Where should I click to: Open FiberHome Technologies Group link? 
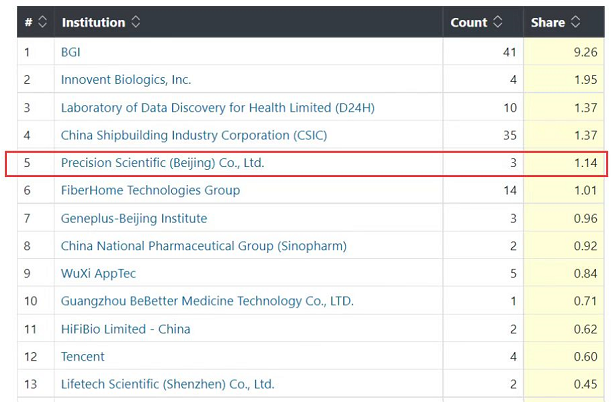point(150,190)
